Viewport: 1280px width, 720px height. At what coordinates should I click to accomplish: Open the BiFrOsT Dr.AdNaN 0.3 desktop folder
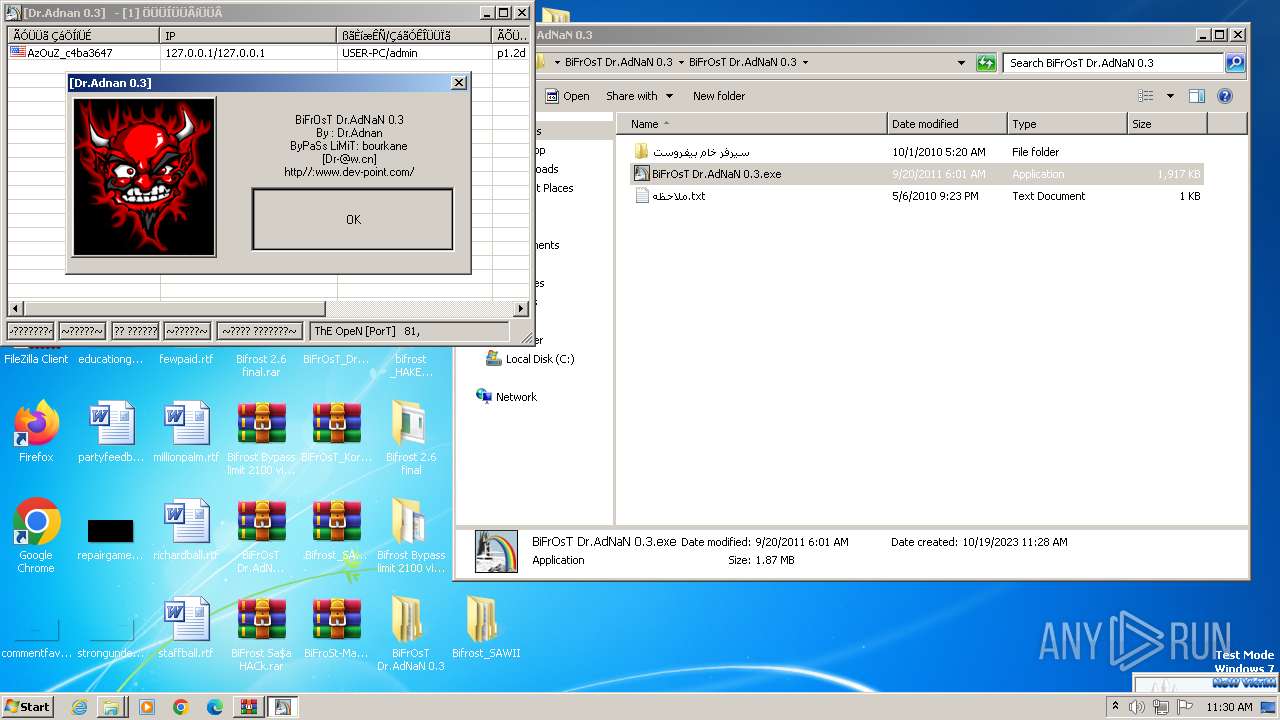click(411, 634)
